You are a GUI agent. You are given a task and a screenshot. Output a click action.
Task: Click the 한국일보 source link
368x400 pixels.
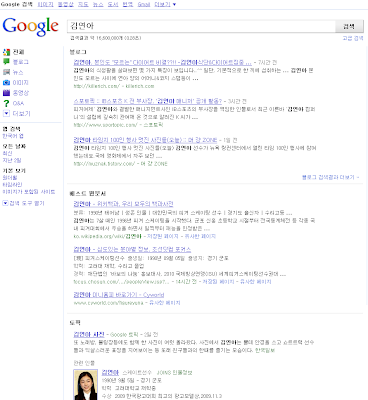click(265, 350)
